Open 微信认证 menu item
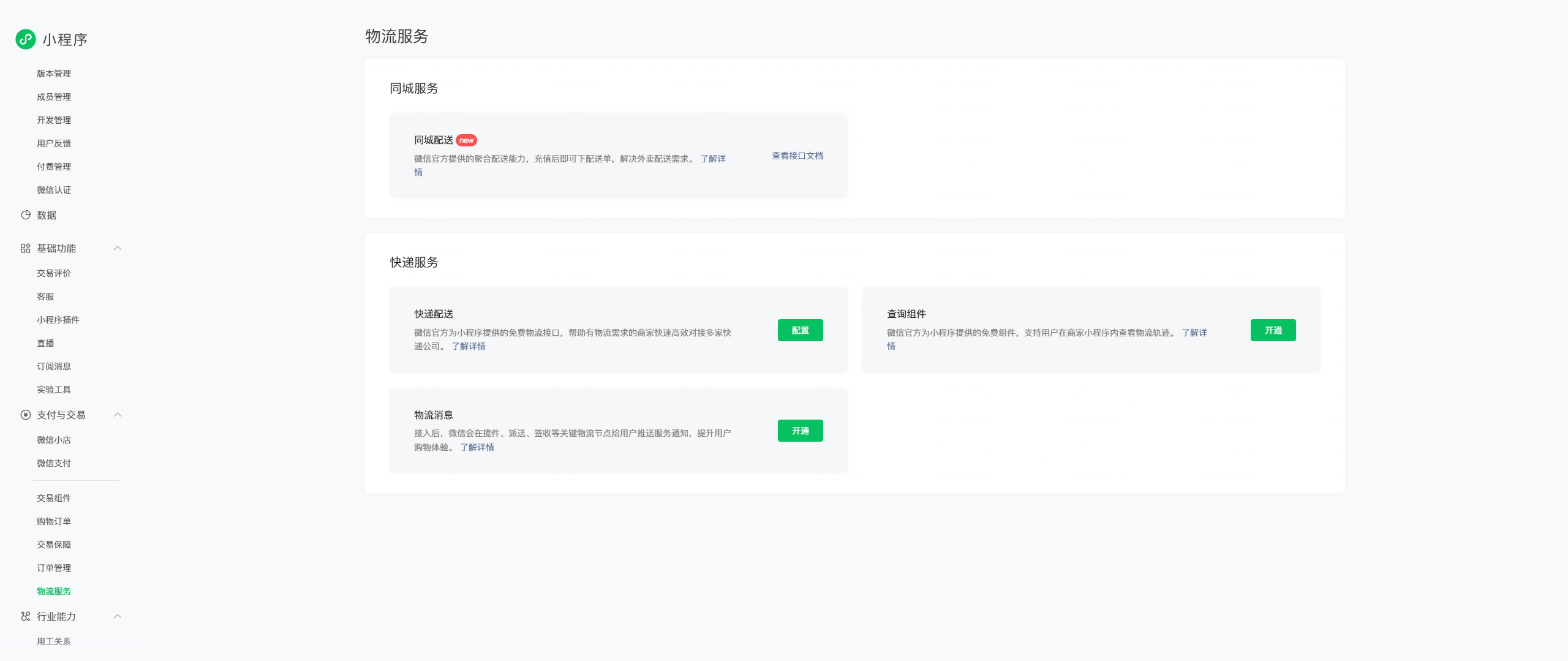 pyautogui.click(x=54, y=190)
